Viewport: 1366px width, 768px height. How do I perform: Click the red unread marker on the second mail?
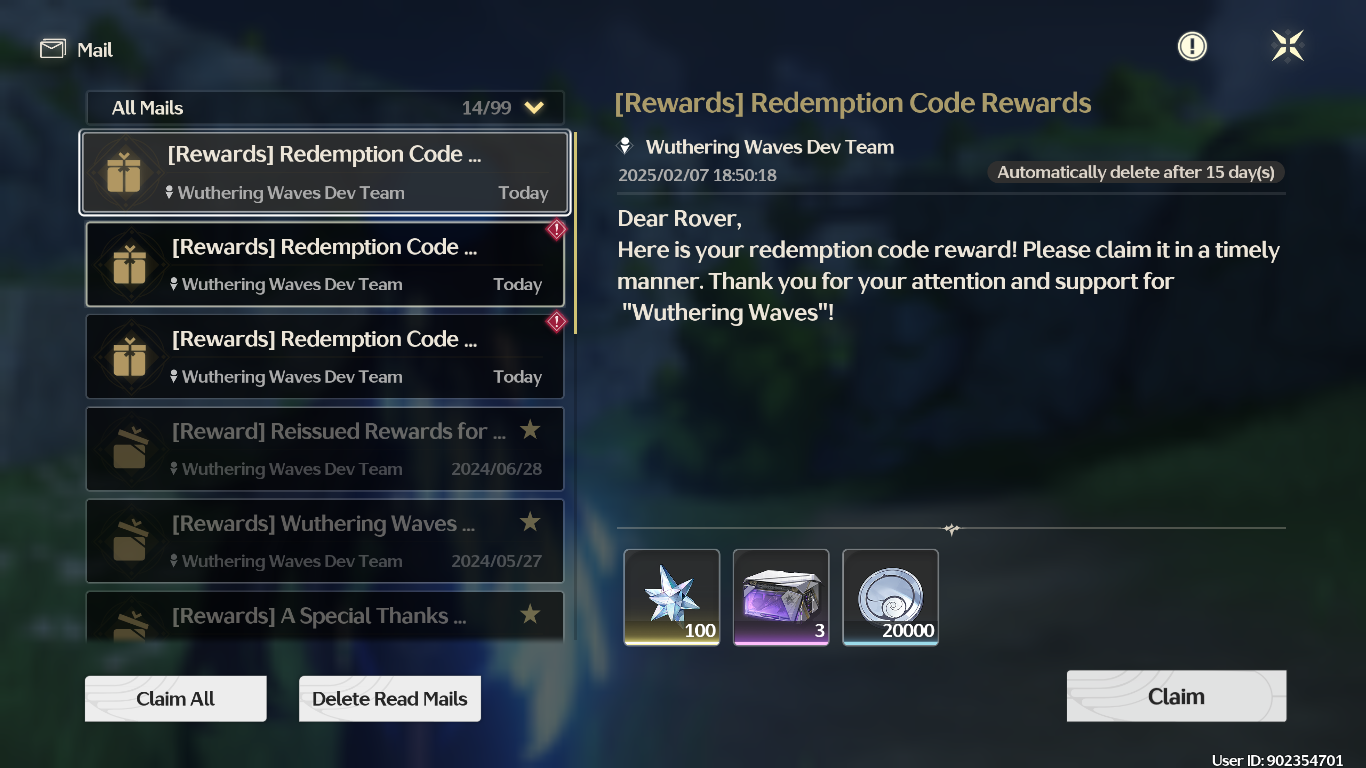click(x=556, y=230)
